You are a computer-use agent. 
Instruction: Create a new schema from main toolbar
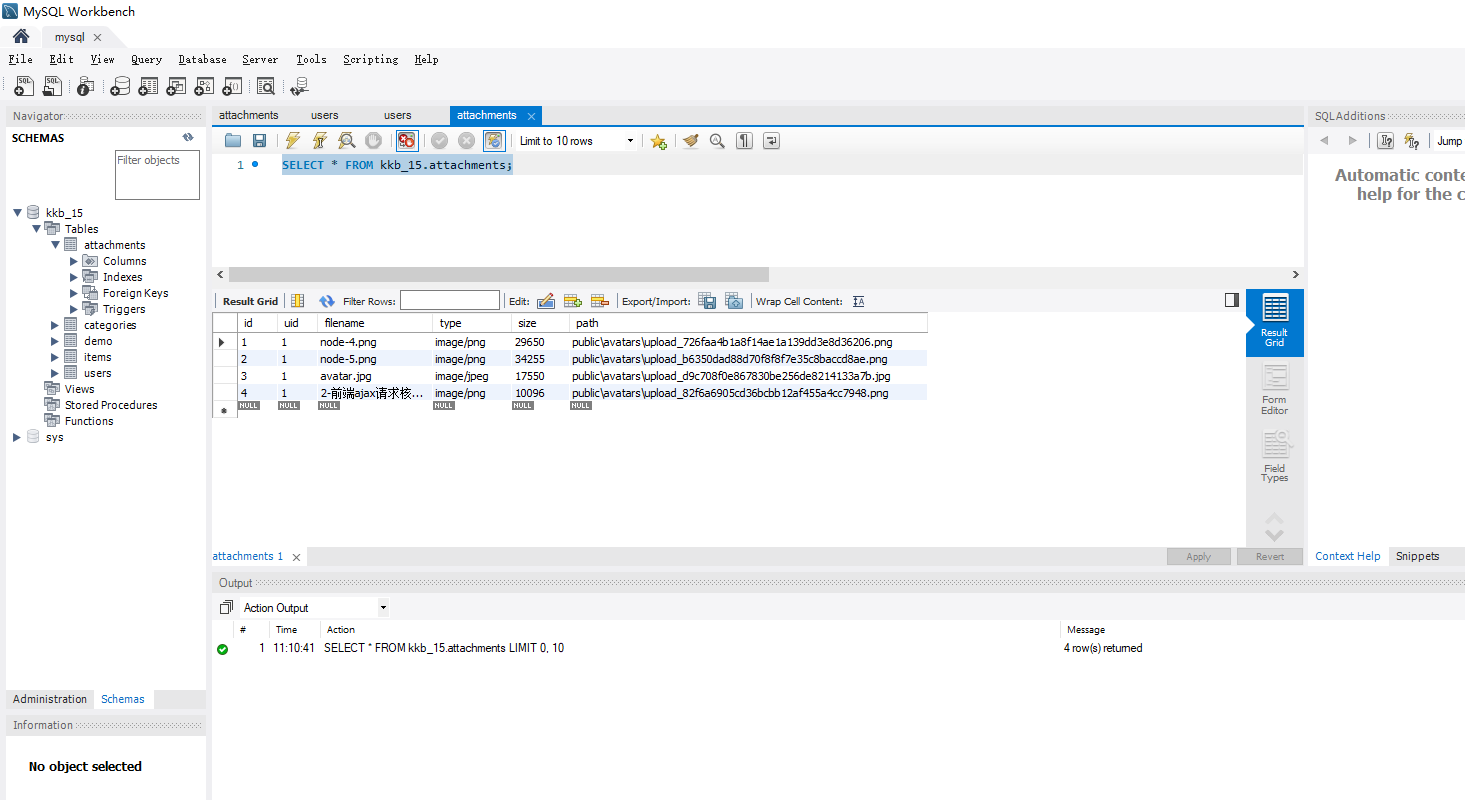[120, 87]
